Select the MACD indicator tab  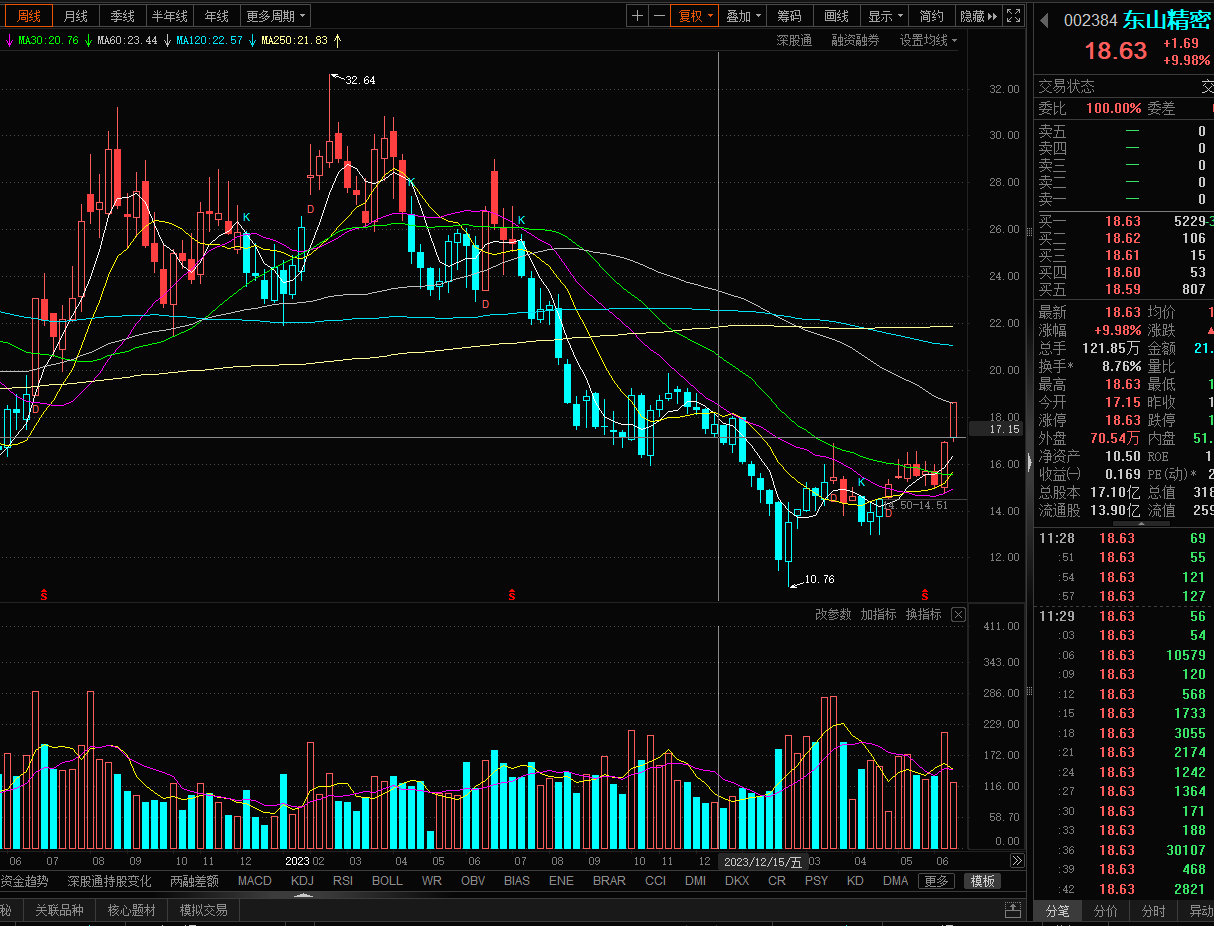pos(254,881)
